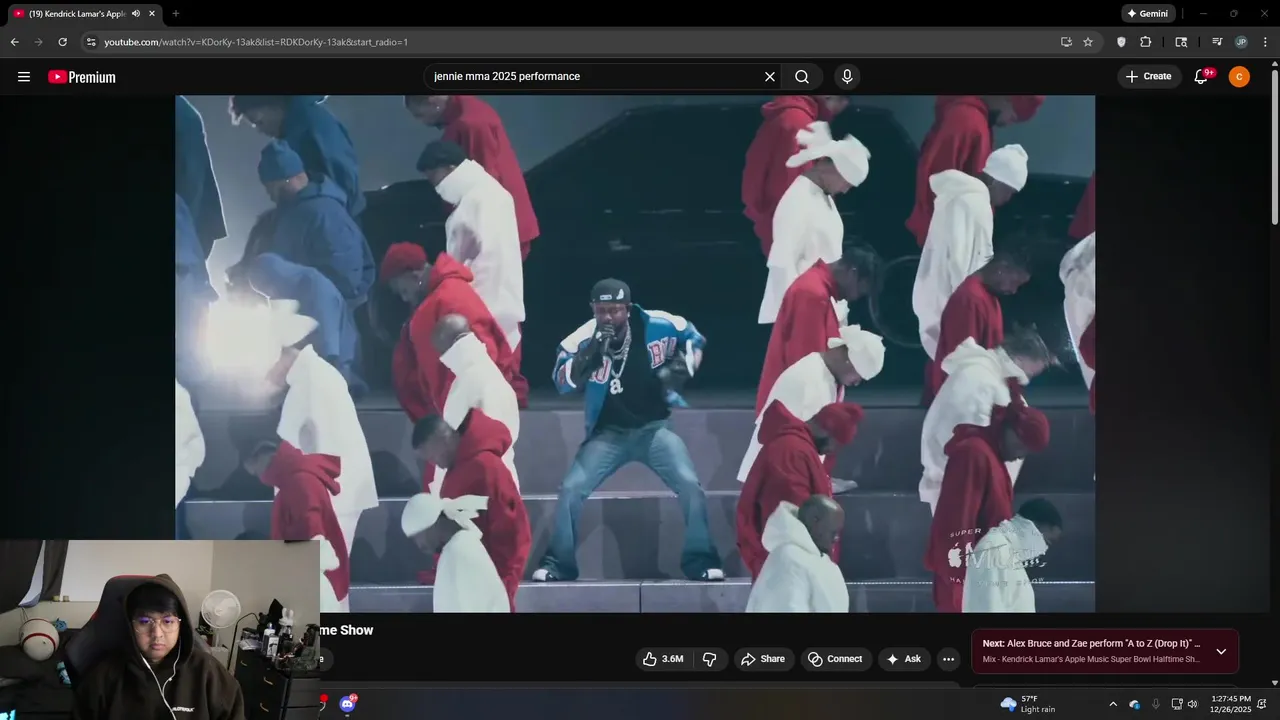Viewport: 1280px width, 720px height.
Task: Share this video
Action: click(763, 659)
